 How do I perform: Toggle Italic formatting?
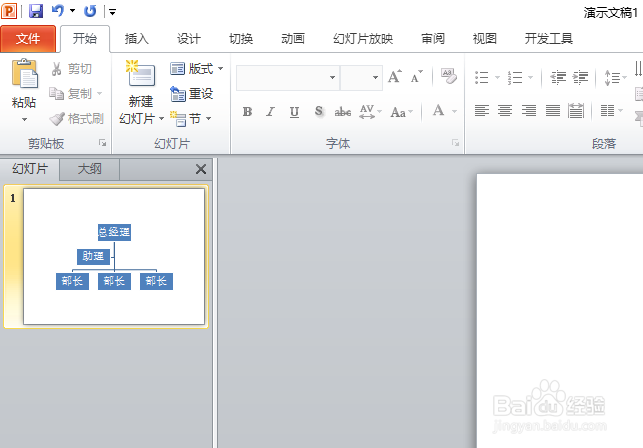point(270,112)
